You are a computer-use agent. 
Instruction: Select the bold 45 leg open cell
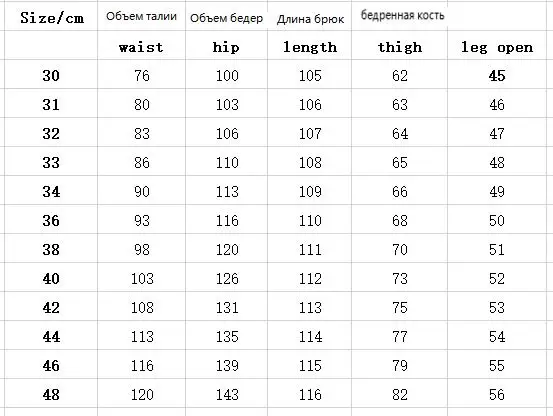497,74
